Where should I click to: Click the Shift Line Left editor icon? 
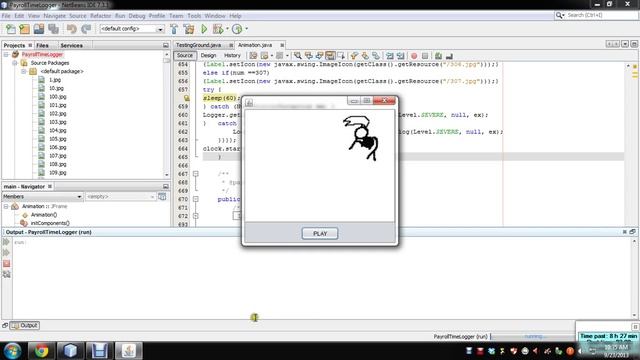point(390,56)
